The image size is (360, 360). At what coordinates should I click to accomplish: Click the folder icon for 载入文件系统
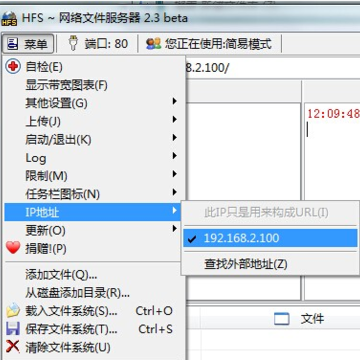[13, 311]
